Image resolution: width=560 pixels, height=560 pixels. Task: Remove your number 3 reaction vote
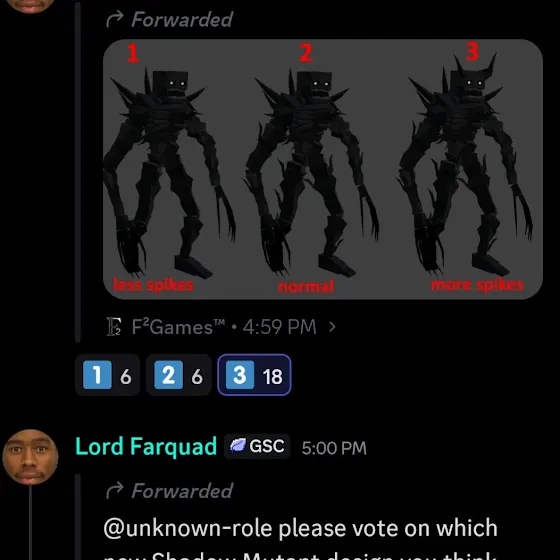(254, 375)
